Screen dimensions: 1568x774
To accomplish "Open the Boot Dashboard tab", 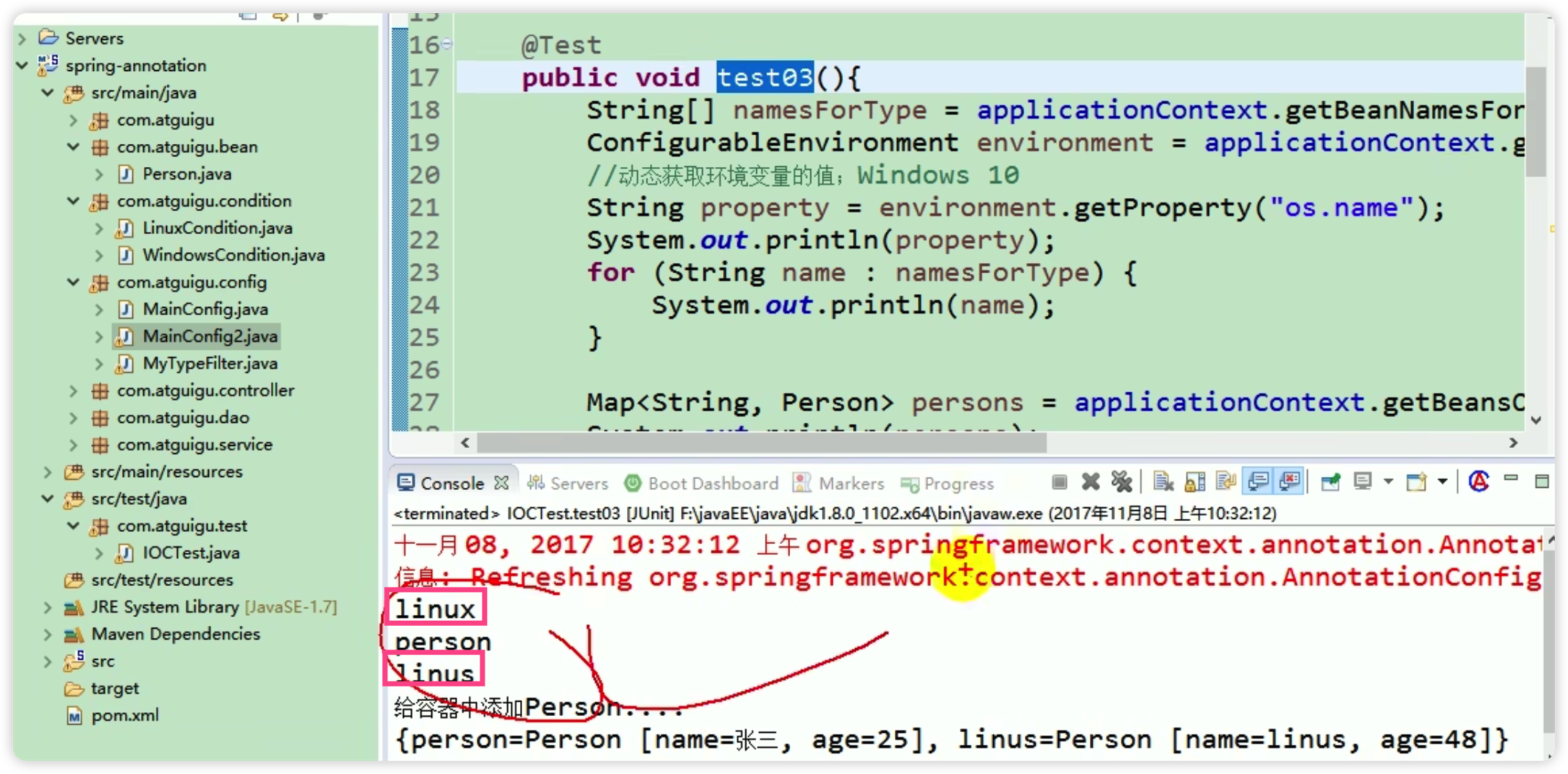I will 702,483.
